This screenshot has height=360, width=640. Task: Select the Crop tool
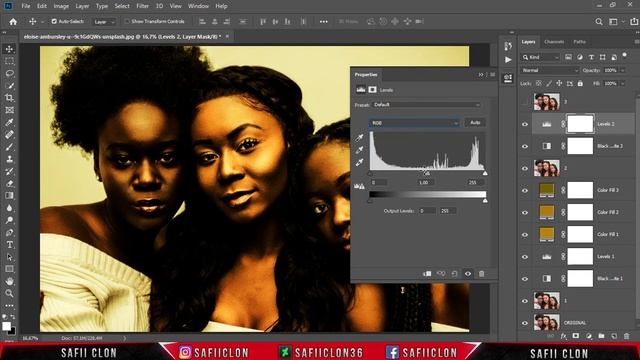(9, 98)
